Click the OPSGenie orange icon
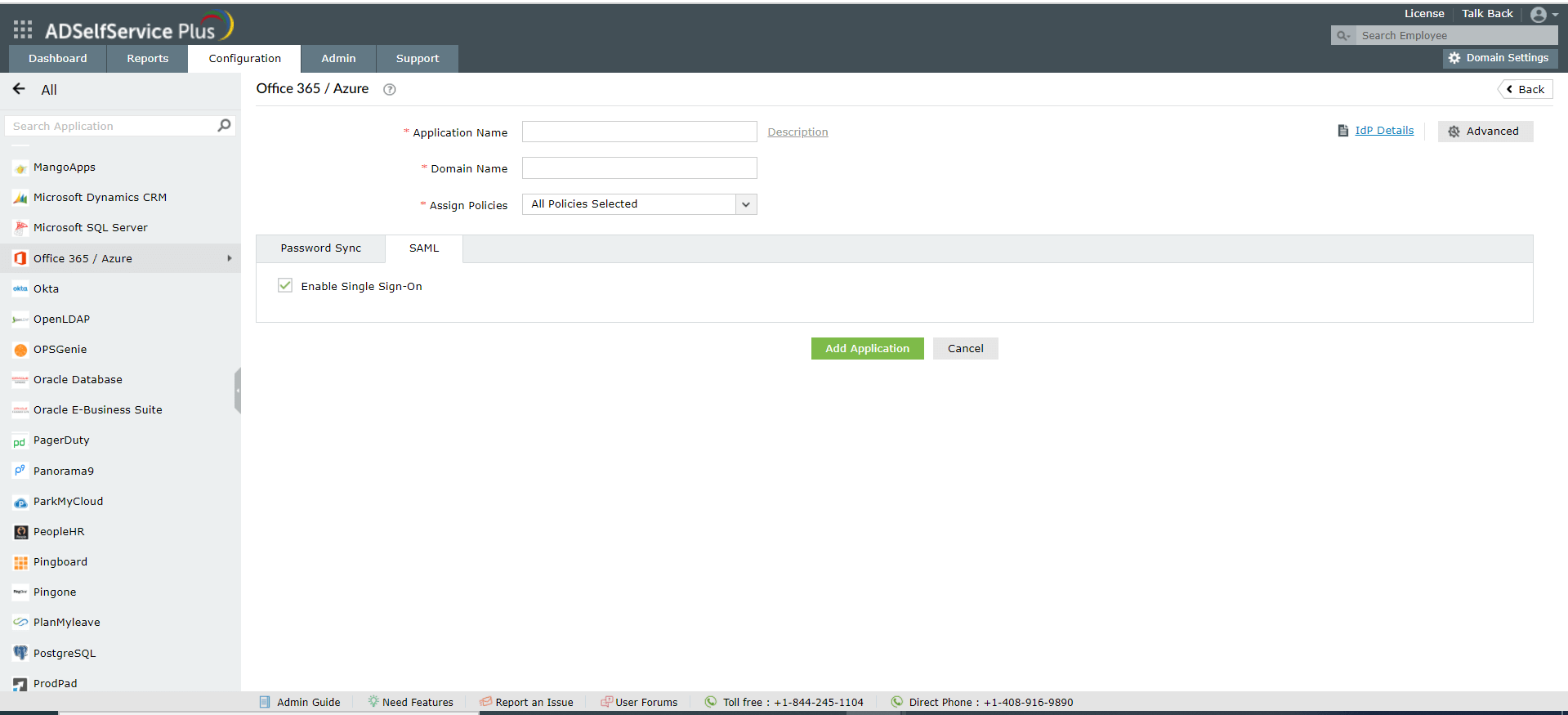The image size is (1568, 715). (x=20, y=350)
